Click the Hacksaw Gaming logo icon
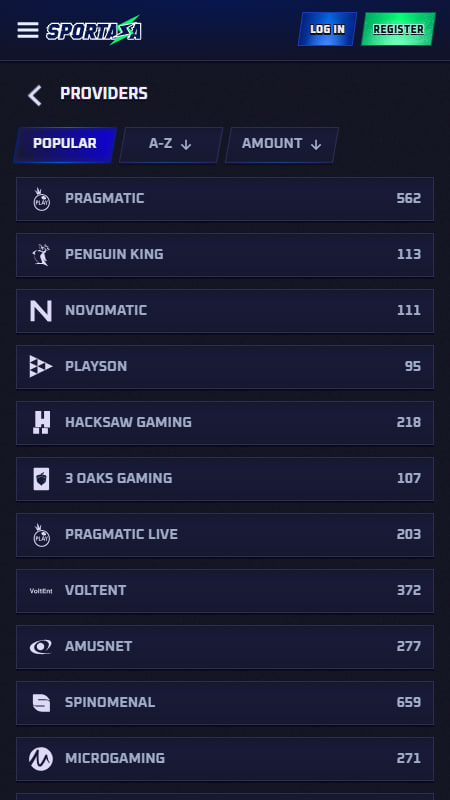The image size is (450, 800). coord(41,422)
